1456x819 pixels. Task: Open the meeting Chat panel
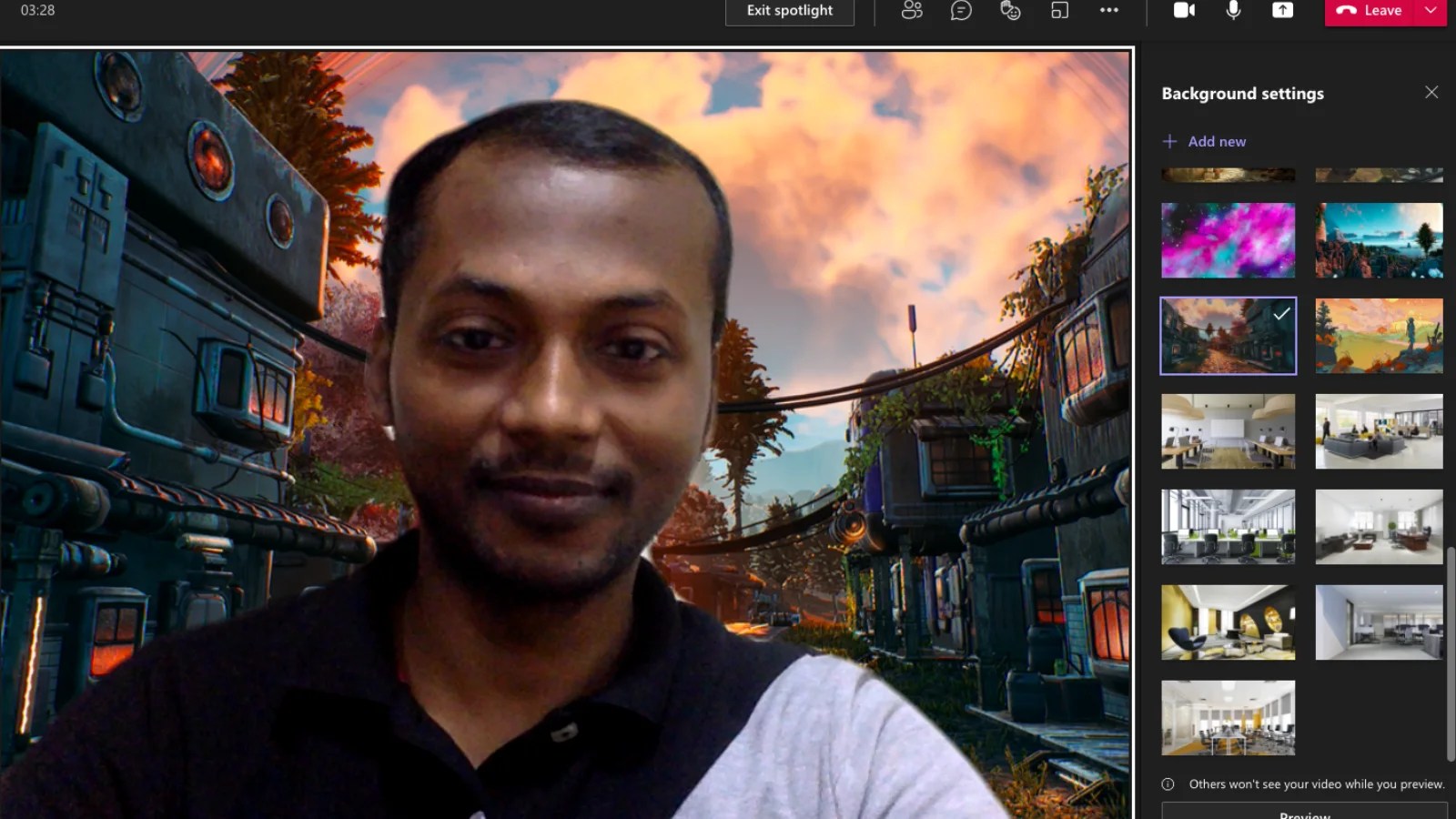click(961, 11)
